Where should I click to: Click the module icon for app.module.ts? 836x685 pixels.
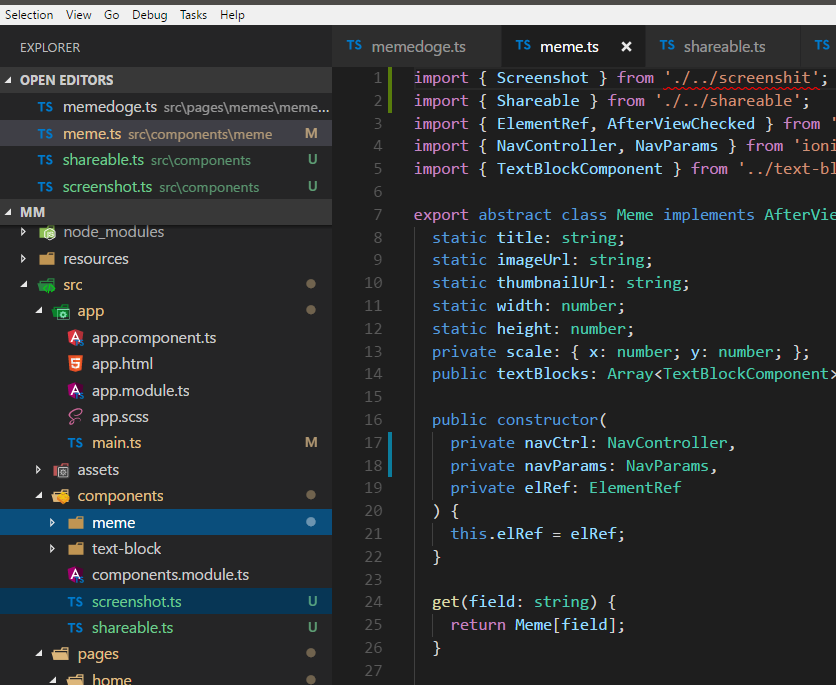[74, 390]
